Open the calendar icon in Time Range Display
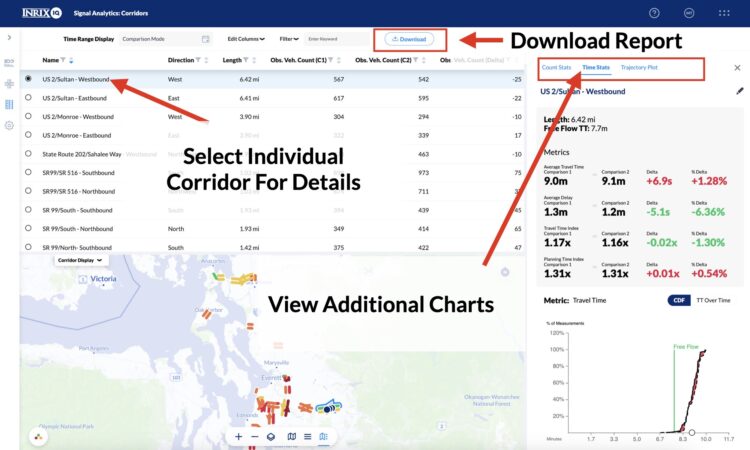The width and height of the screenshot is (750, 450). [x=206, y=39]
